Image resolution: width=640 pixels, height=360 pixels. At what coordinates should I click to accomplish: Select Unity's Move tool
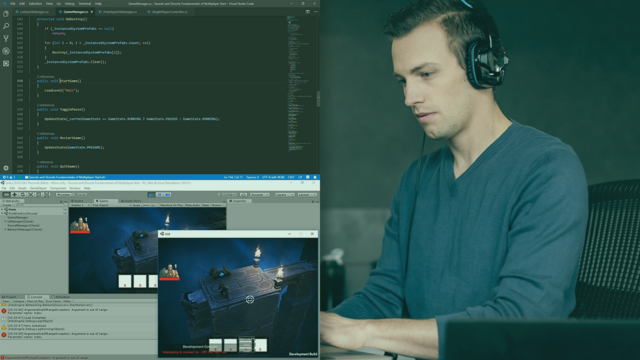tap(14, 195)
